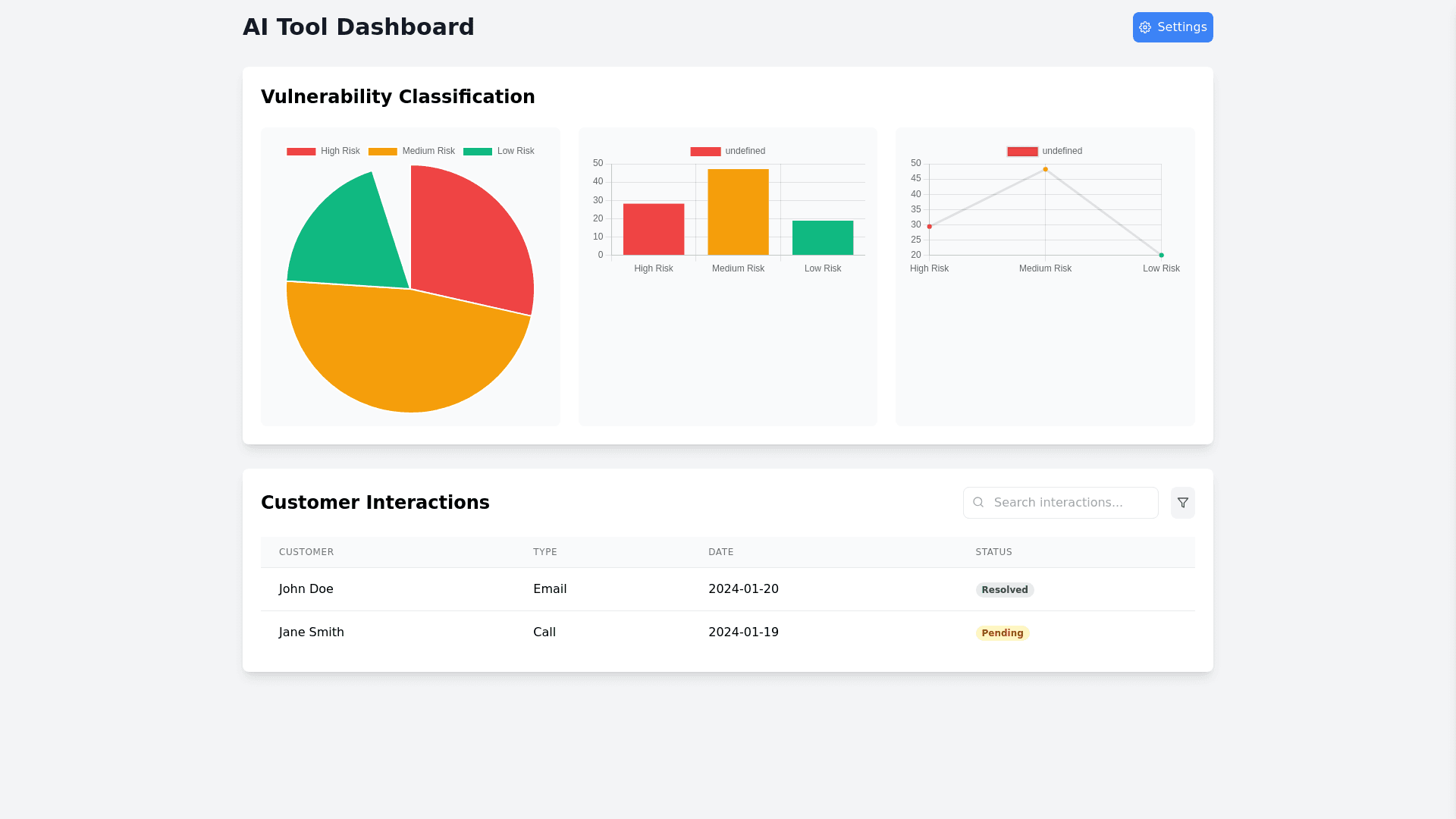The image size is (1456, 819).
Task: Toggle the bar chart's undefined legend swatch
Action: (705, 152)
